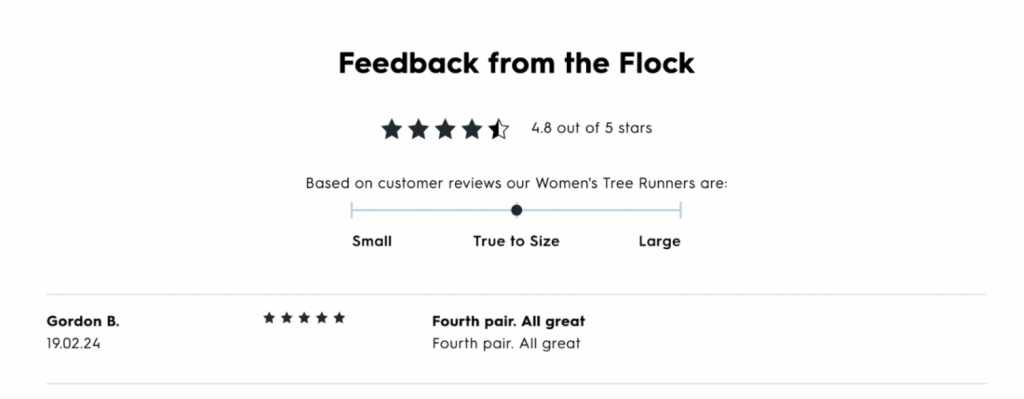Click the right end of size slider
Image resolution: width=1024 pixels, height=399 pixels.
[680, 210]
